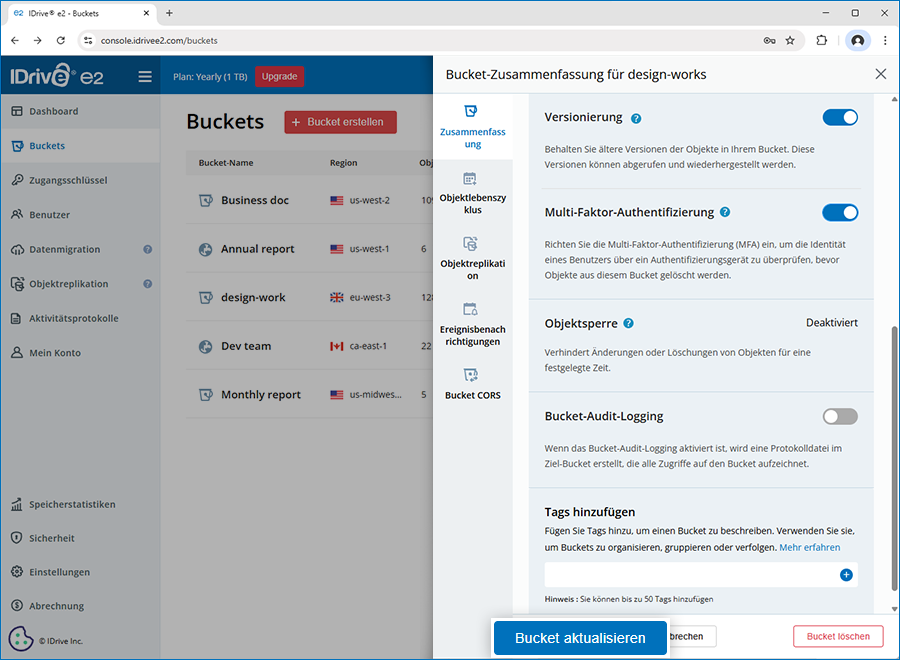Open browser extensions icon
Viewport: 900px width, 660px height.
(x=822, y=41)
